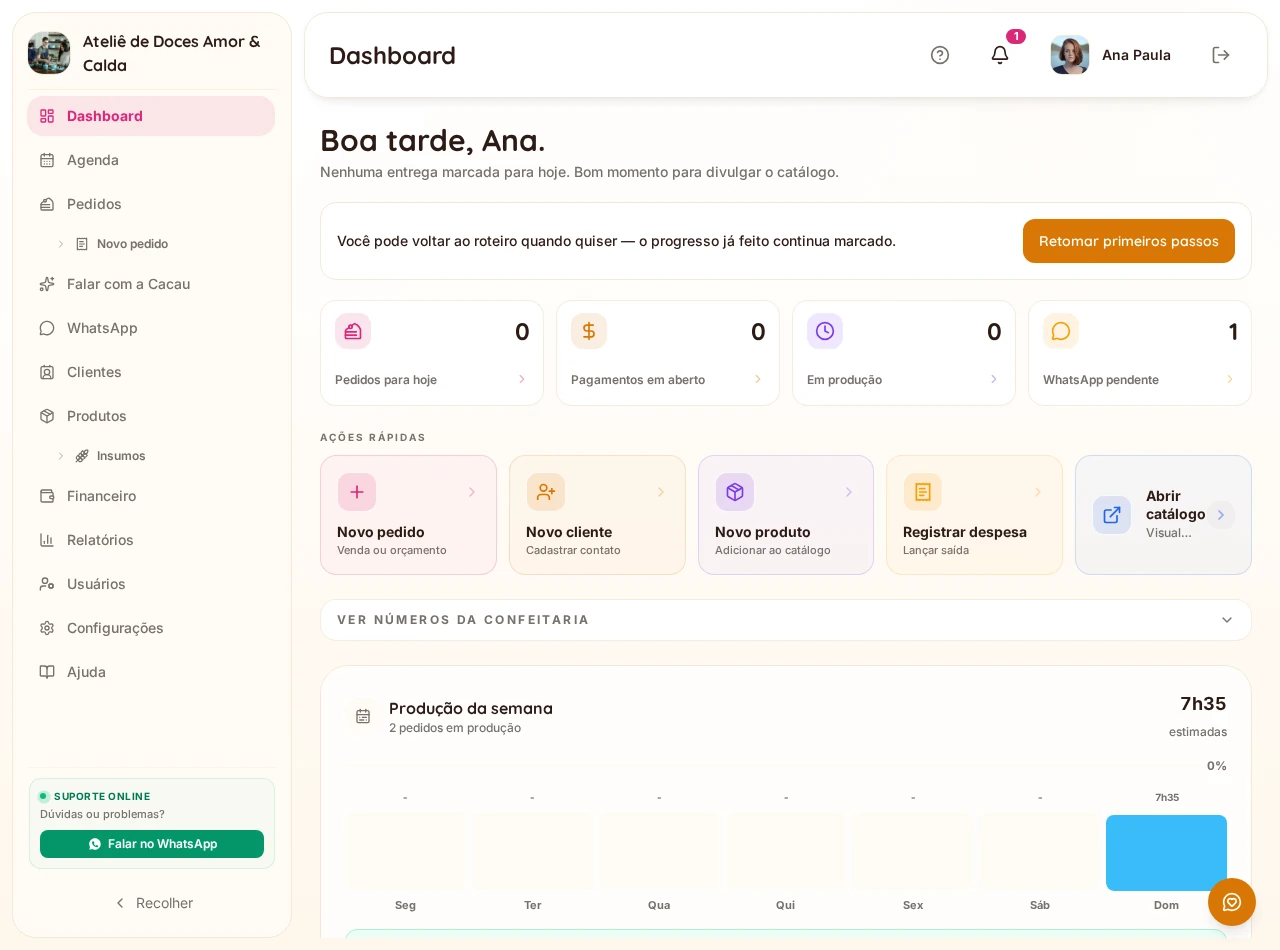Go to Agenda in the sidebar
This screenshot has width=1280, height=950.
(x=151, y=160)
